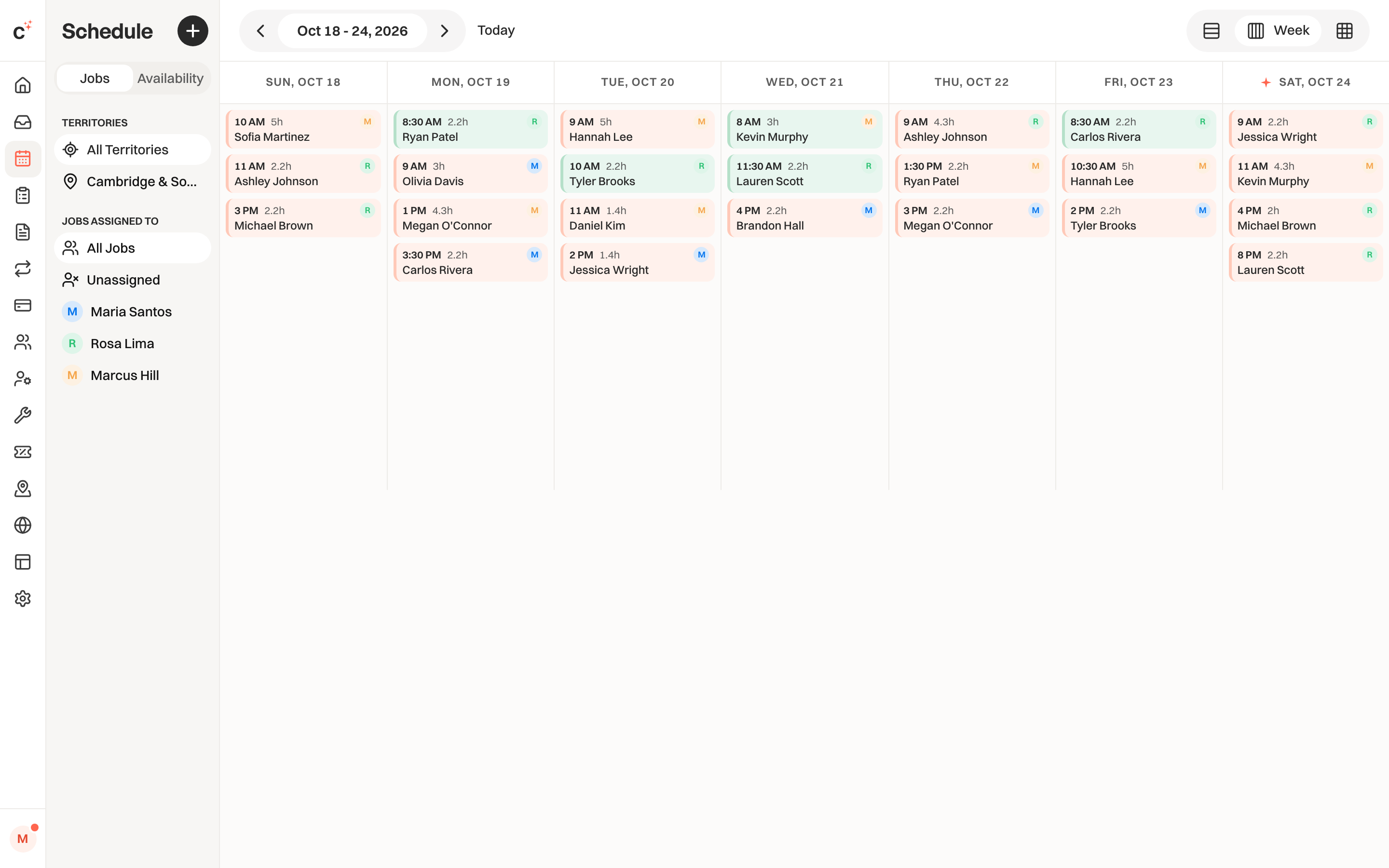The height and width of the screenshot is (868, 1389).
Task: Open the document page icon
Action: click(22, 232)
